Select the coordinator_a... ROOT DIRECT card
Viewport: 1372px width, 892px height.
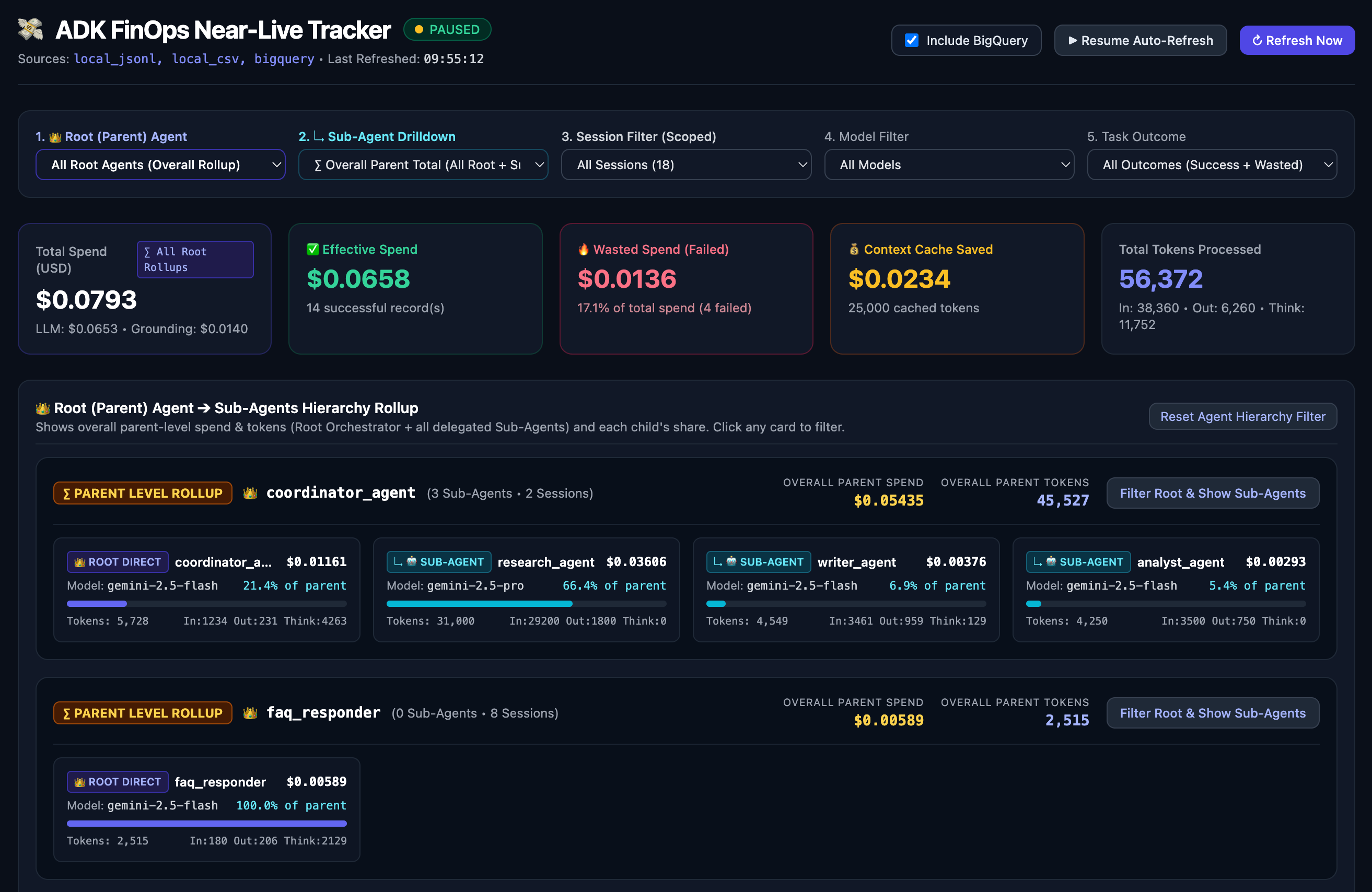(x=206, y=590)
